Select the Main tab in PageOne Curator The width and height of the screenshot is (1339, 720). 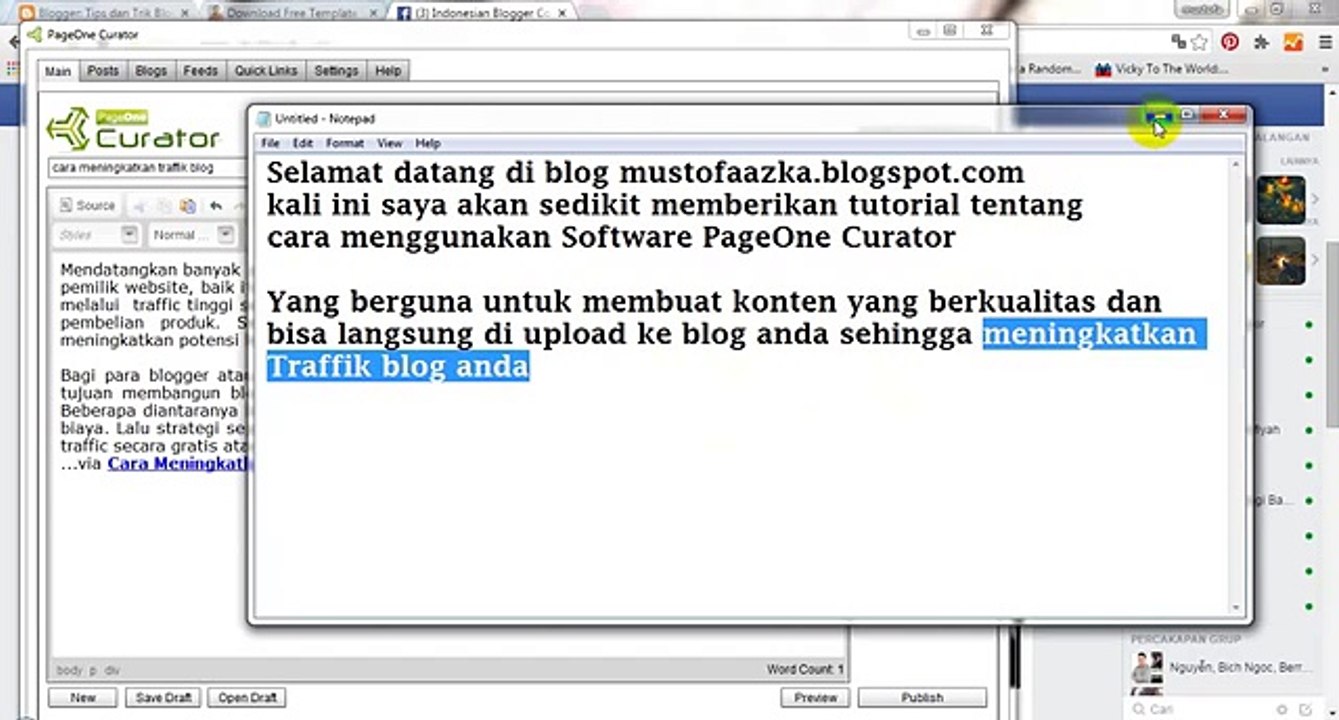(58, 71)
